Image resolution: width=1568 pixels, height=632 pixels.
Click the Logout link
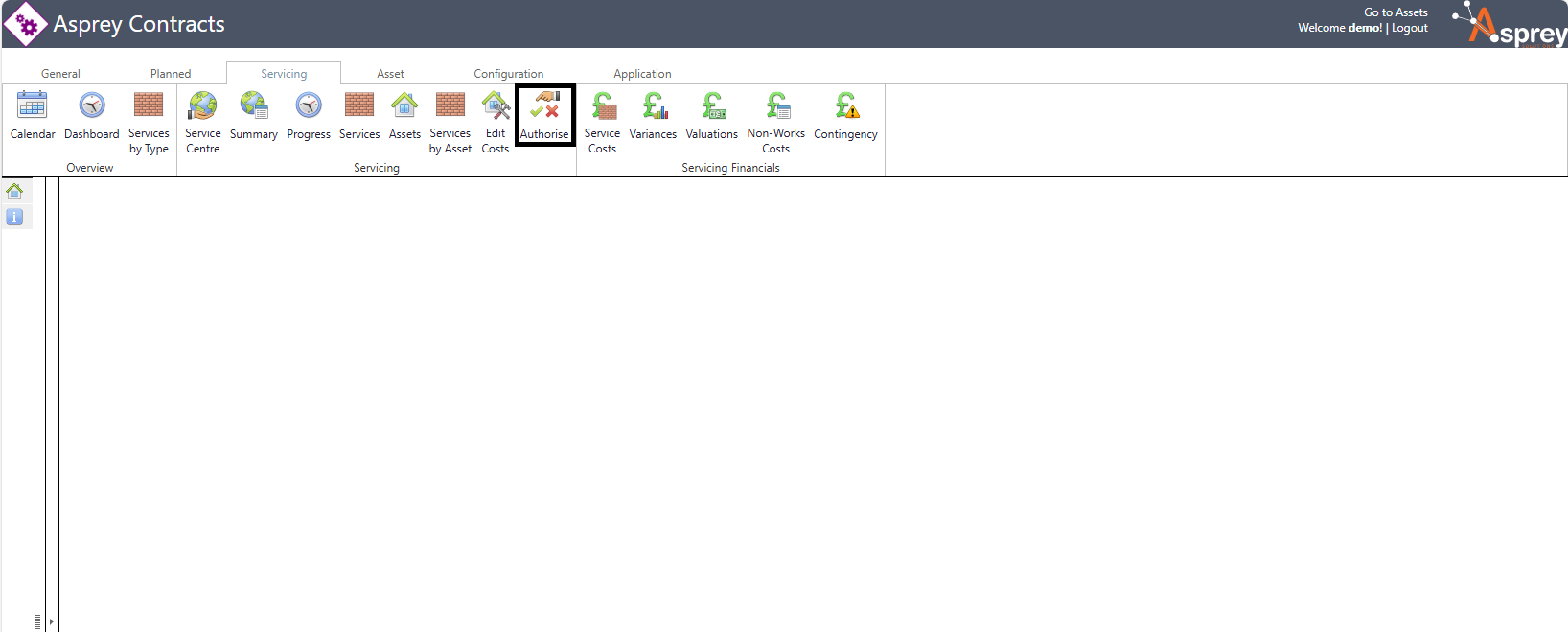(x=1409, y=29)
